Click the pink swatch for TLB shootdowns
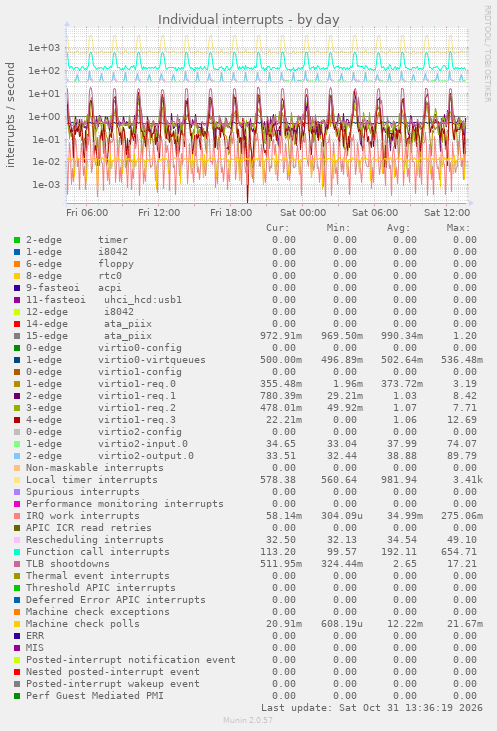 17,564
